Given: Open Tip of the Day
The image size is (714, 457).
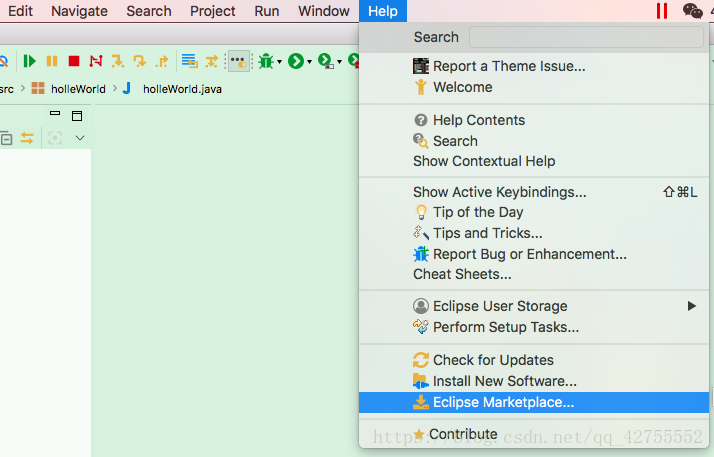Looking at the screenshot, I should tap(534, 212).
